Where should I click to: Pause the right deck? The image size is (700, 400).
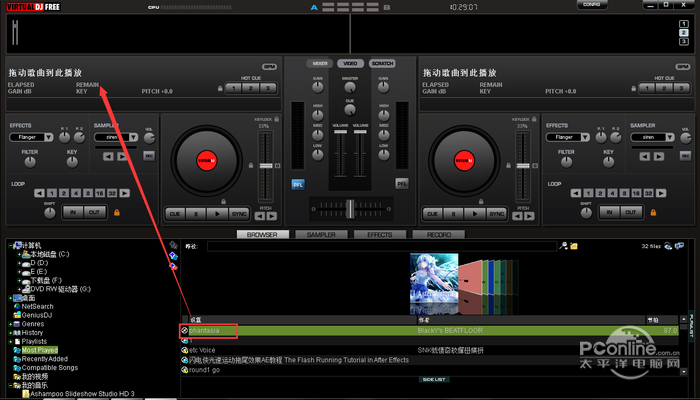click(x=454, y=214)
